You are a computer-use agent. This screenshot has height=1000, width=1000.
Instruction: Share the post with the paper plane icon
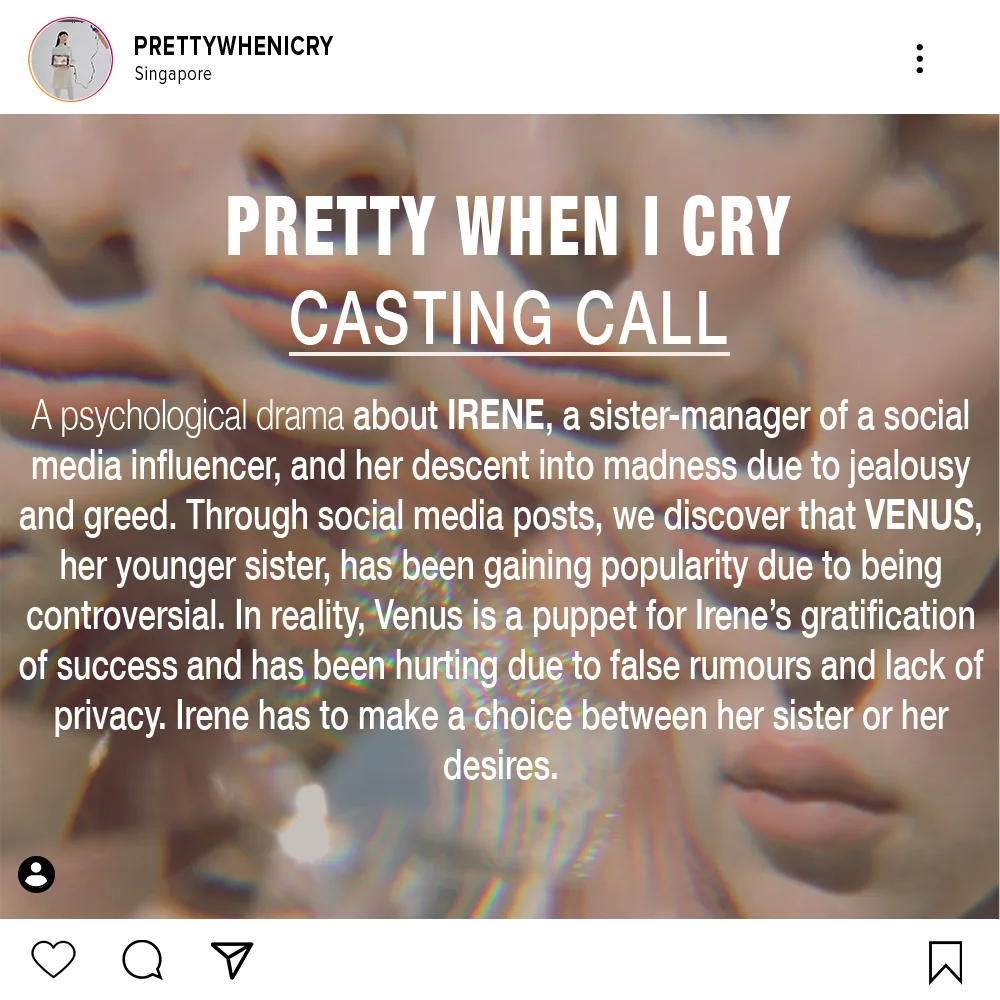click(x=232, y=960)
